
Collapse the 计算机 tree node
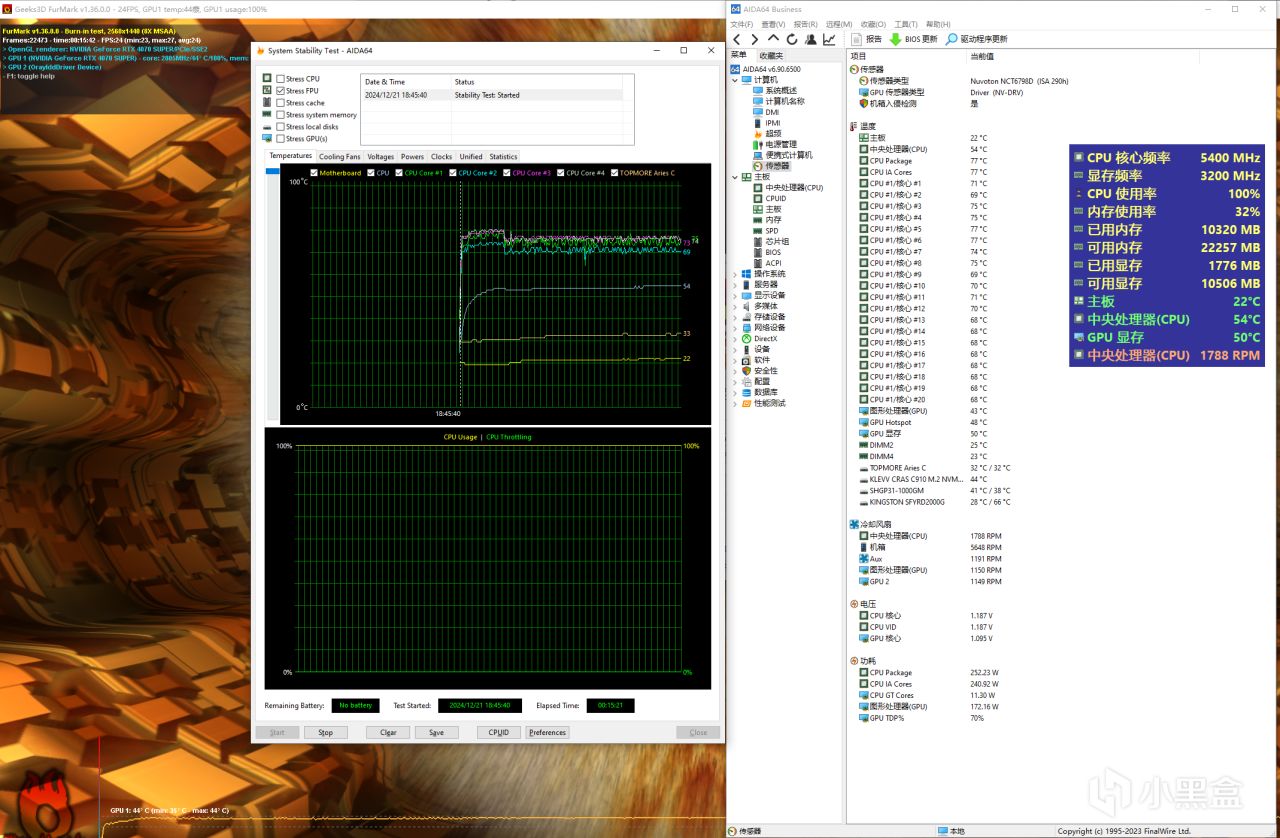click(735, 80)
